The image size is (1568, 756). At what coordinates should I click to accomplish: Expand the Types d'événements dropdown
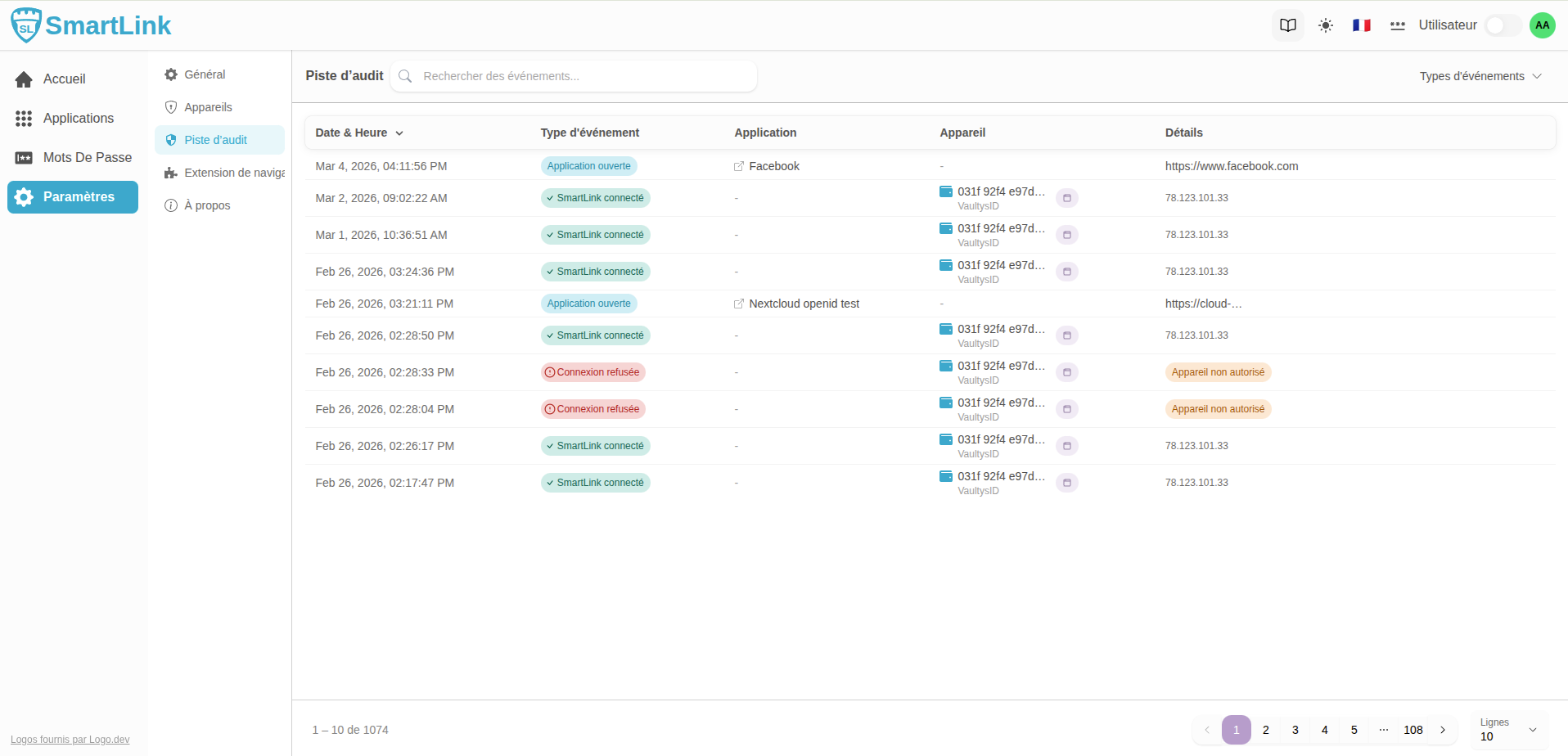point(1480,76)
